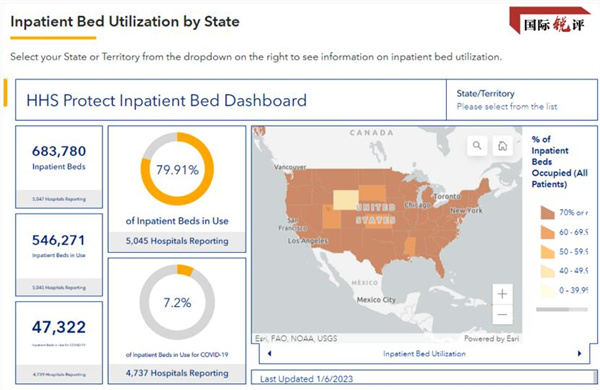Select the 546,271 Inpatient Beds in Use card
This screenshot has width=600, height=390.
click(x=59, y=255)
